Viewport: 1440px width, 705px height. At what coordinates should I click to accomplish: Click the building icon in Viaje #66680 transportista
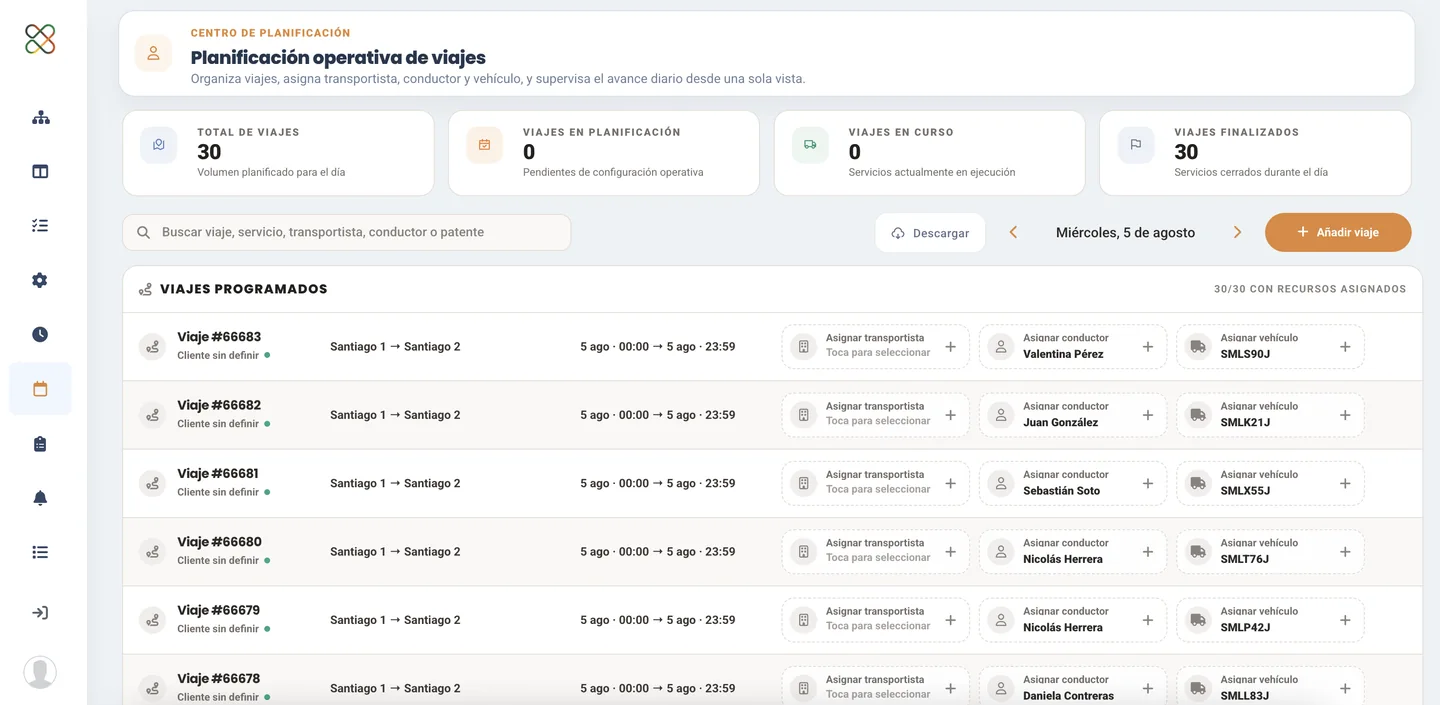(x=803, y=552)
